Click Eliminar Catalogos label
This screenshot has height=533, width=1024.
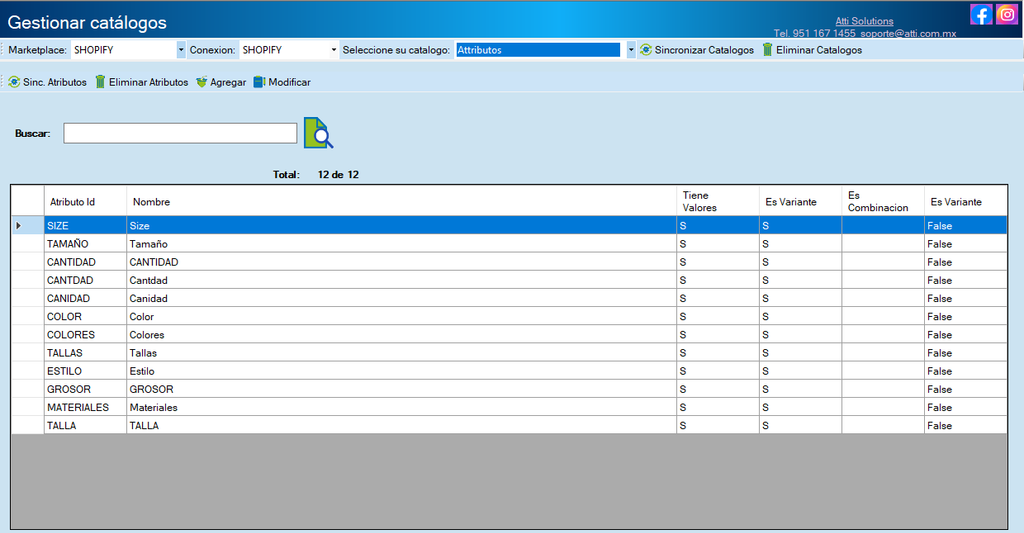pos(819,50)
